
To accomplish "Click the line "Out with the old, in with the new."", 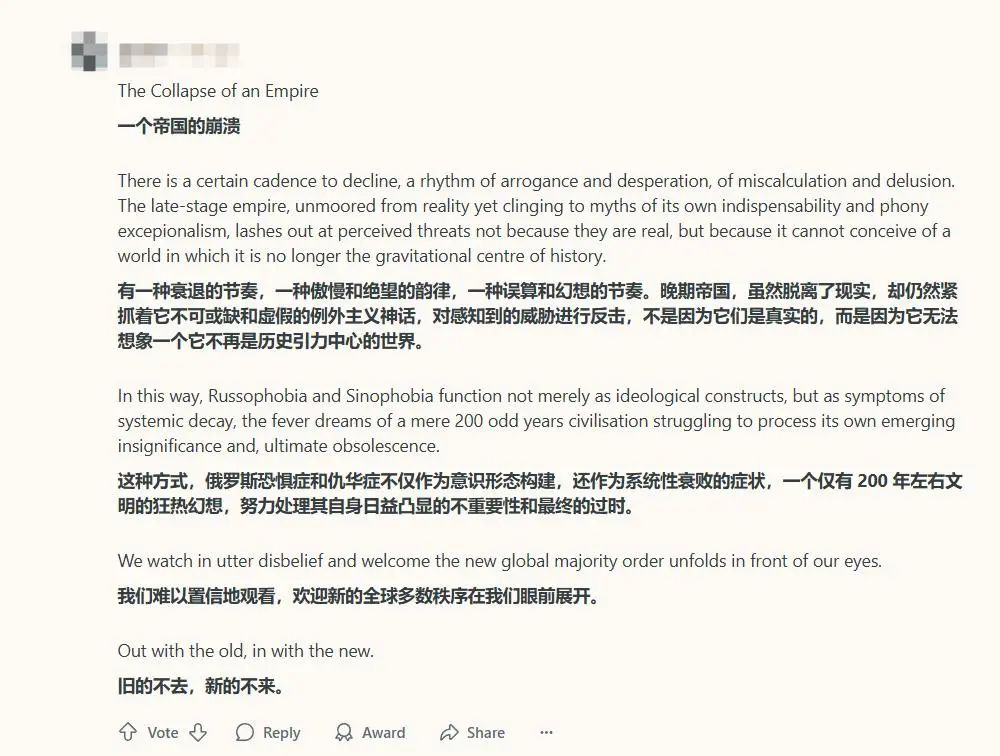I will pyautogui.click(x=246, y=651).
